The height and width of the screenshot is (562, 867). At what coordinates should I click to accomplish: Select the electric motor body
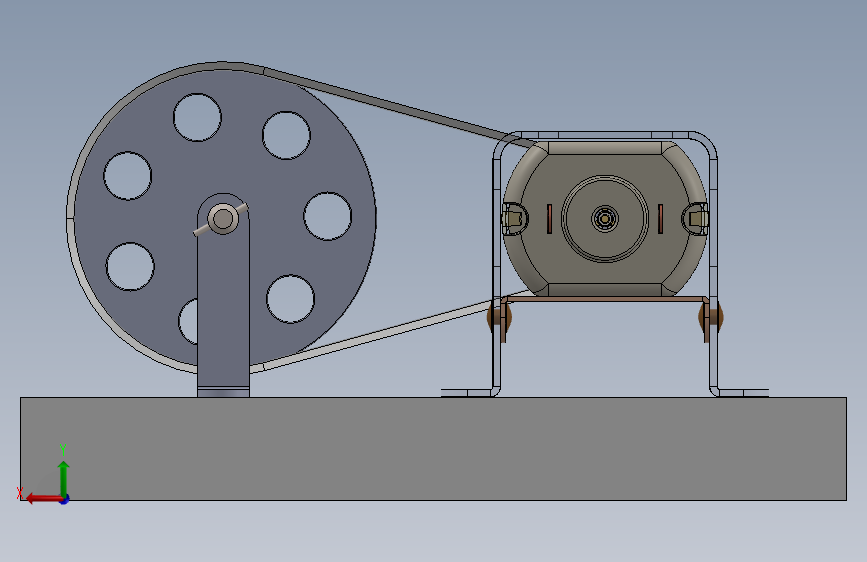click(605, 218)
